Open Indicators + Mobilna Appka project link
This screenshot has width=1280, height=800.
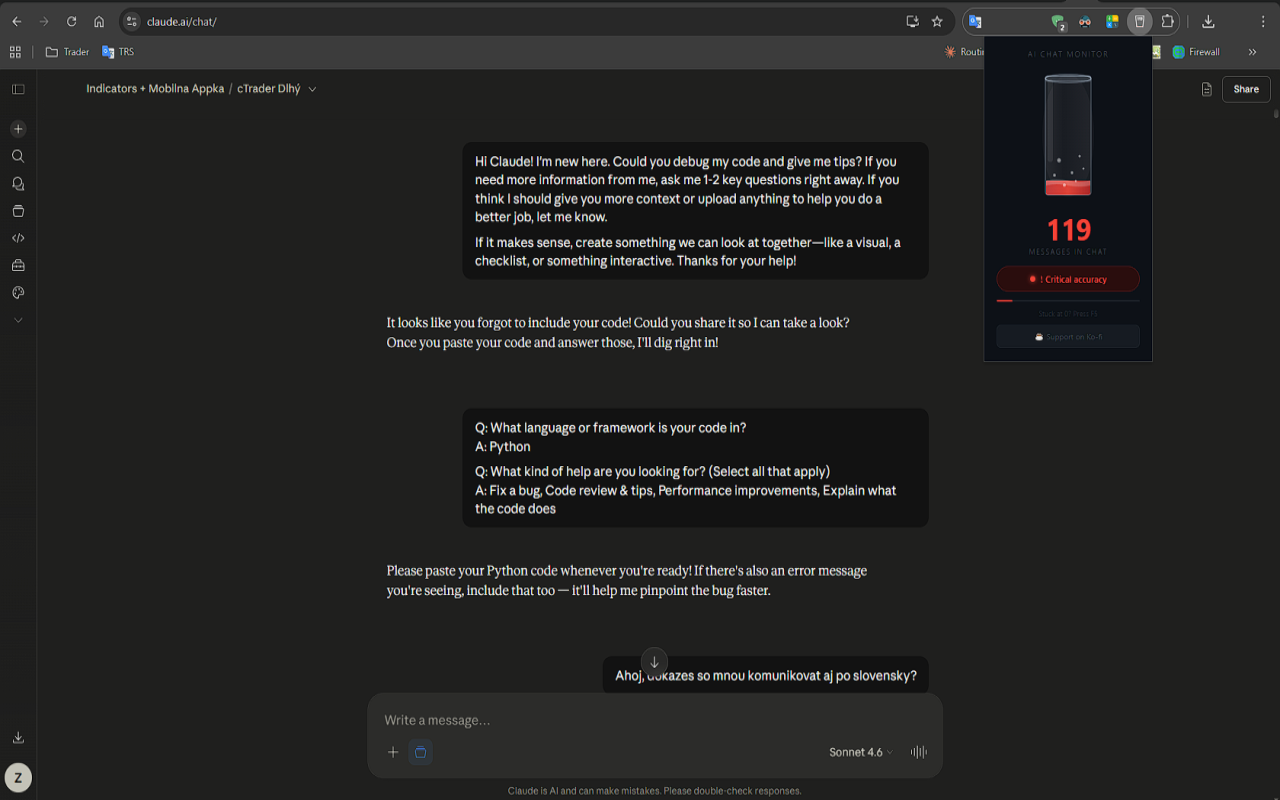(x=155, y=89)
